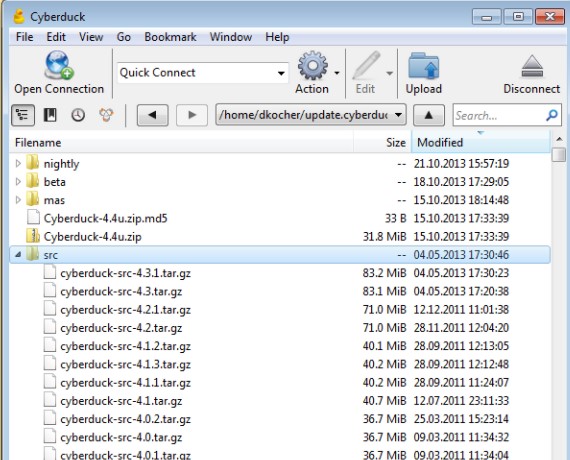Open the Go menu
Viewport: 570px width, 460px height.
click(x=124, y=37)
